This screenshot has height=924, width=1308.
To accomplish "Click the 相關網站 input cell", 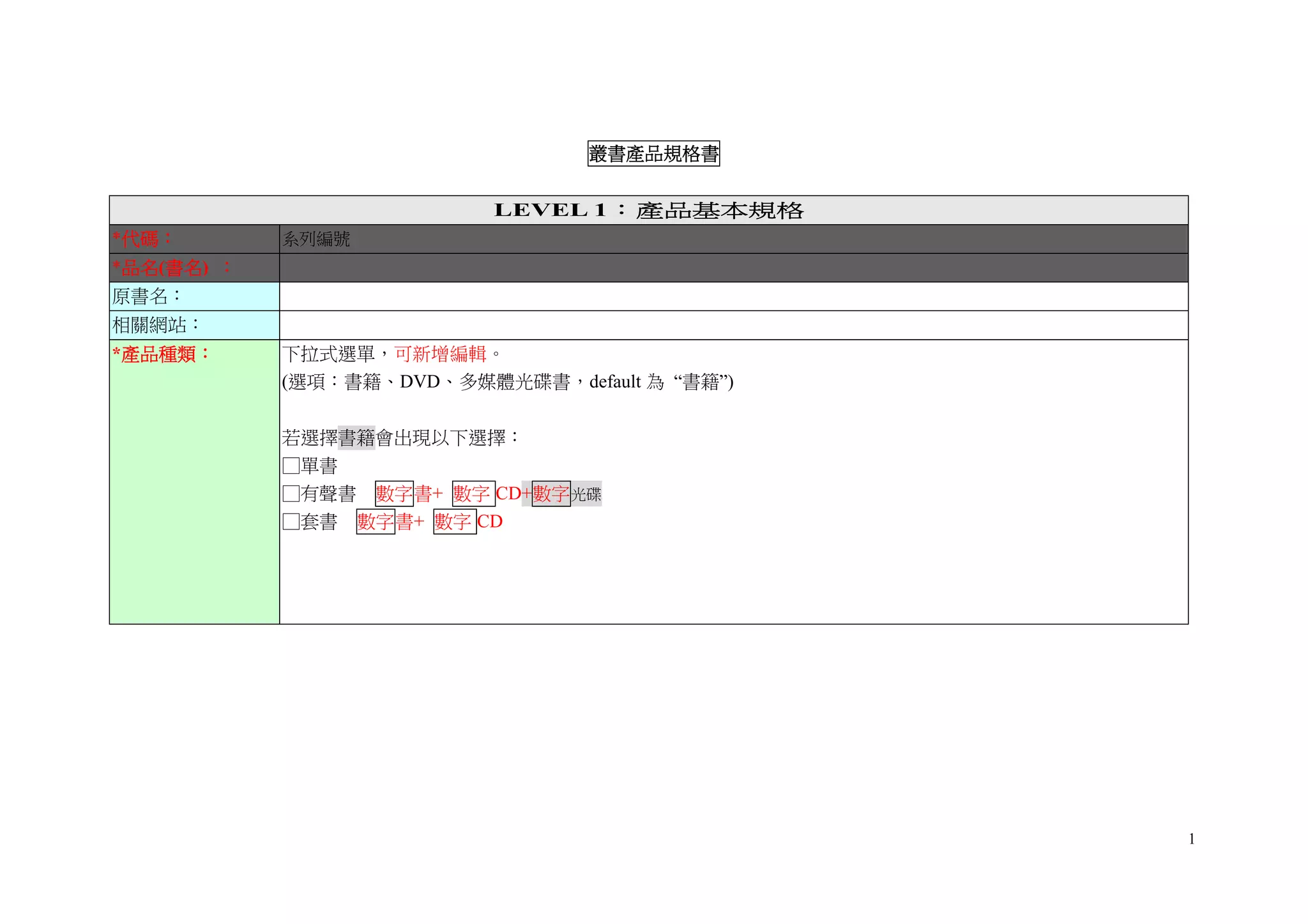I will coord(733,325).
